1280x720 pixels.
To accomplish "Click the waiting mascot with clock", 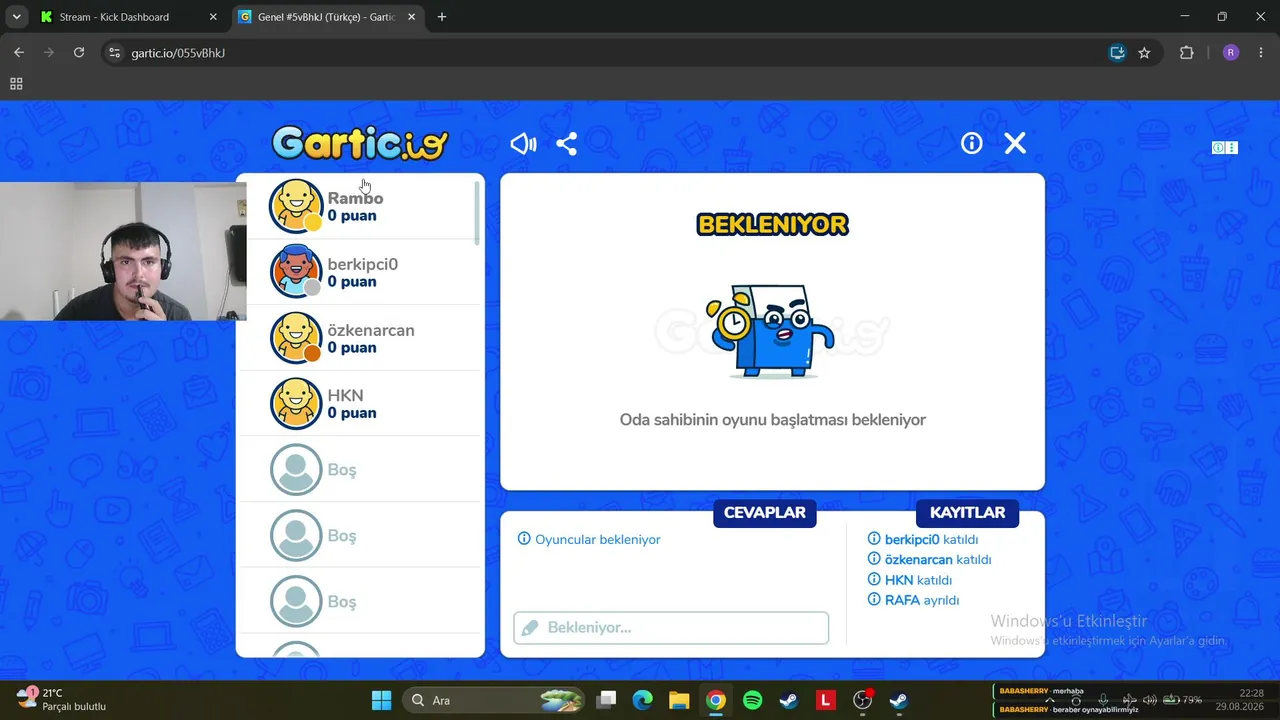I will (x=769, y=331).
